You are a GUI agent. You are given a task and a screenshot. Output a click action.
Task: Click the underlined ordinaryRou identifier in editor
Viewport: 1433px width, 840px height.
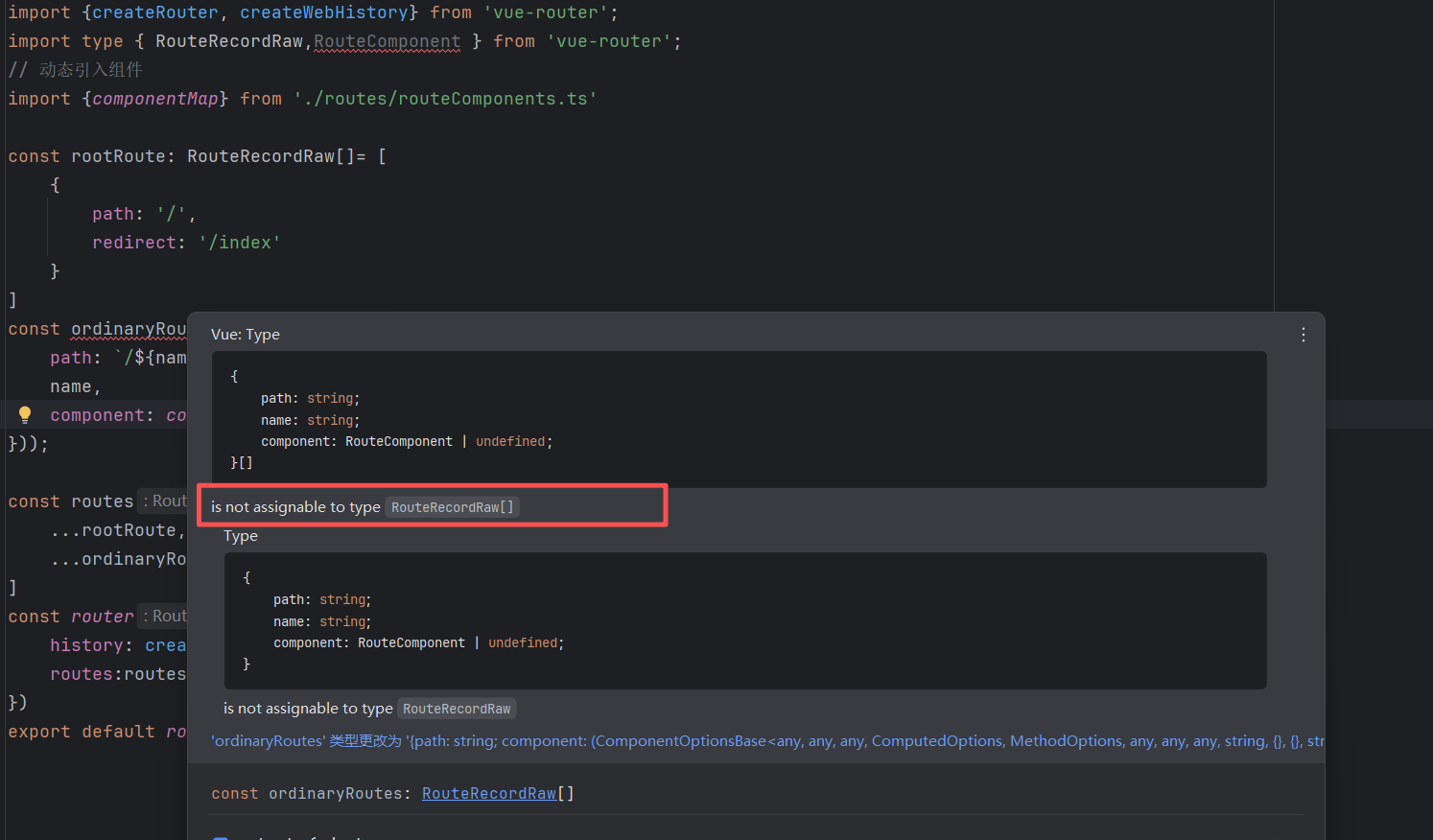coord(129,329)
